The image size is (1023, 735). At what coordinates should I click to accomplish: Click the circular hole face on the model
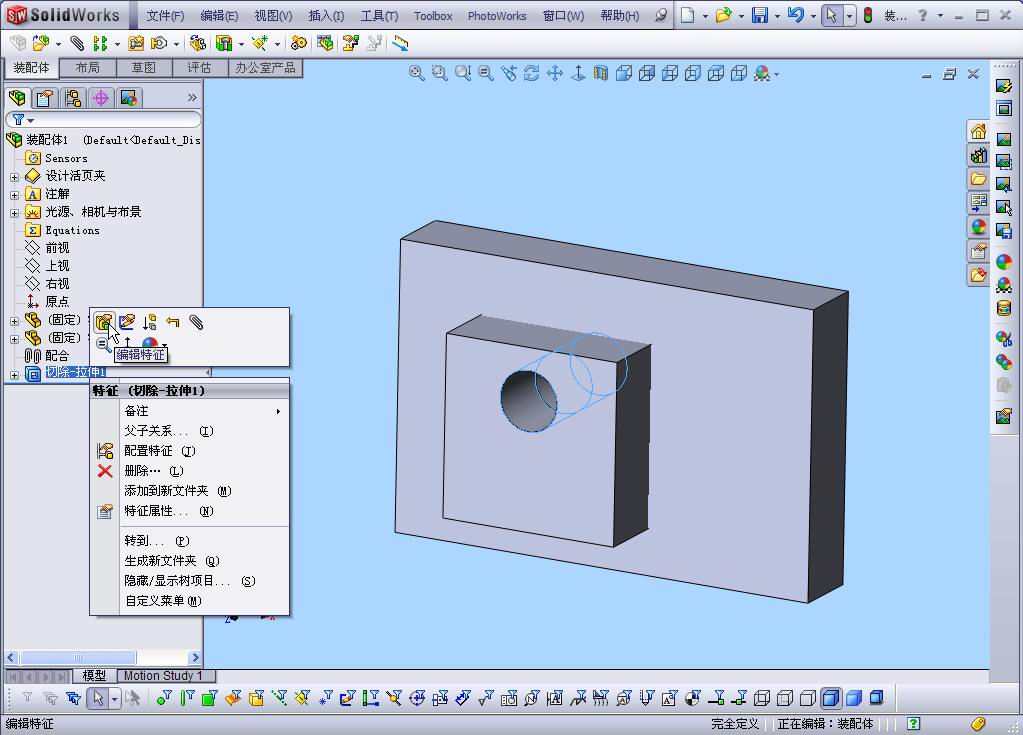pyautogui.click(x=527, y=404)
